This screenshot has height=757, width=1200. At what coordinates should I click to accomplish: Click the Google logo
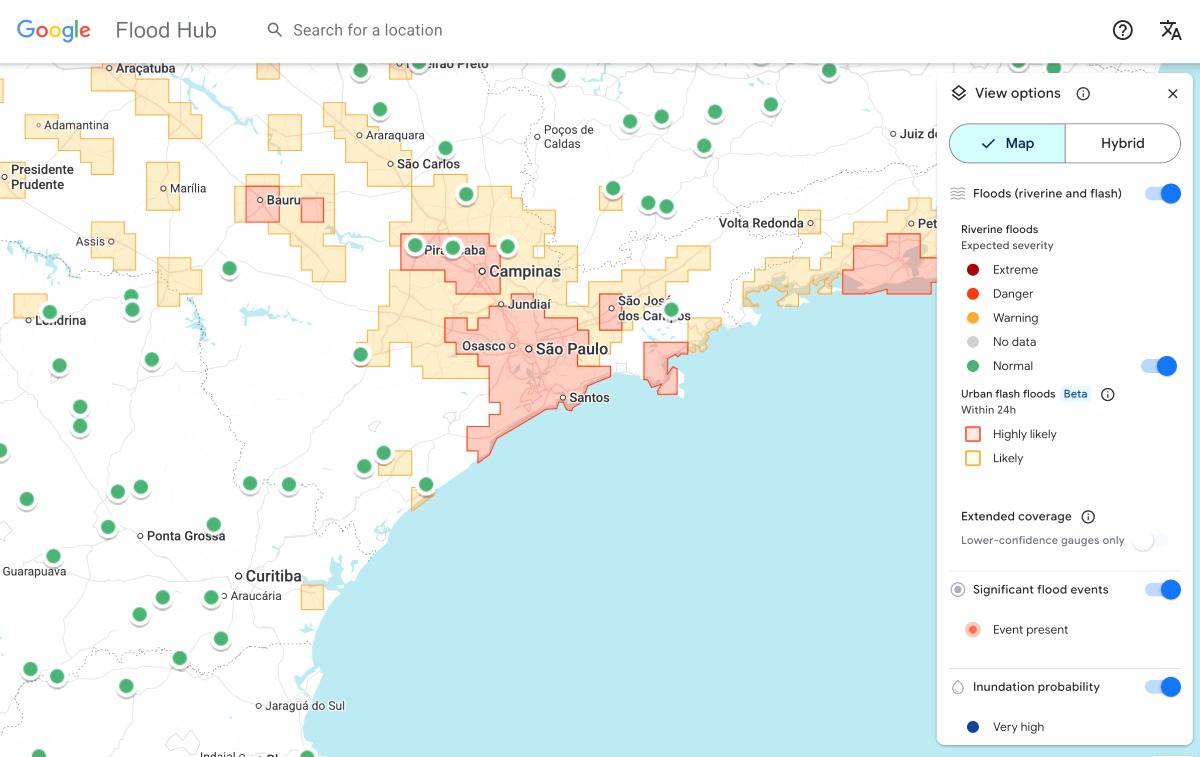click(x=54, y=30)
